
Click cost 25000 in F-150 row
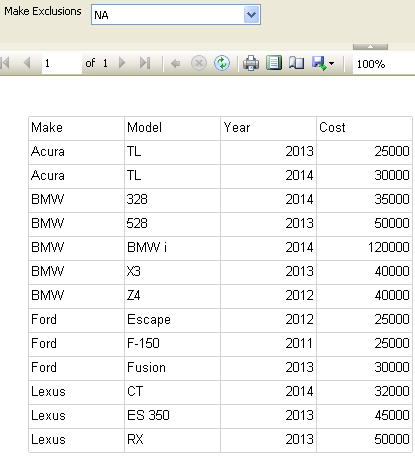pos(392,343)
